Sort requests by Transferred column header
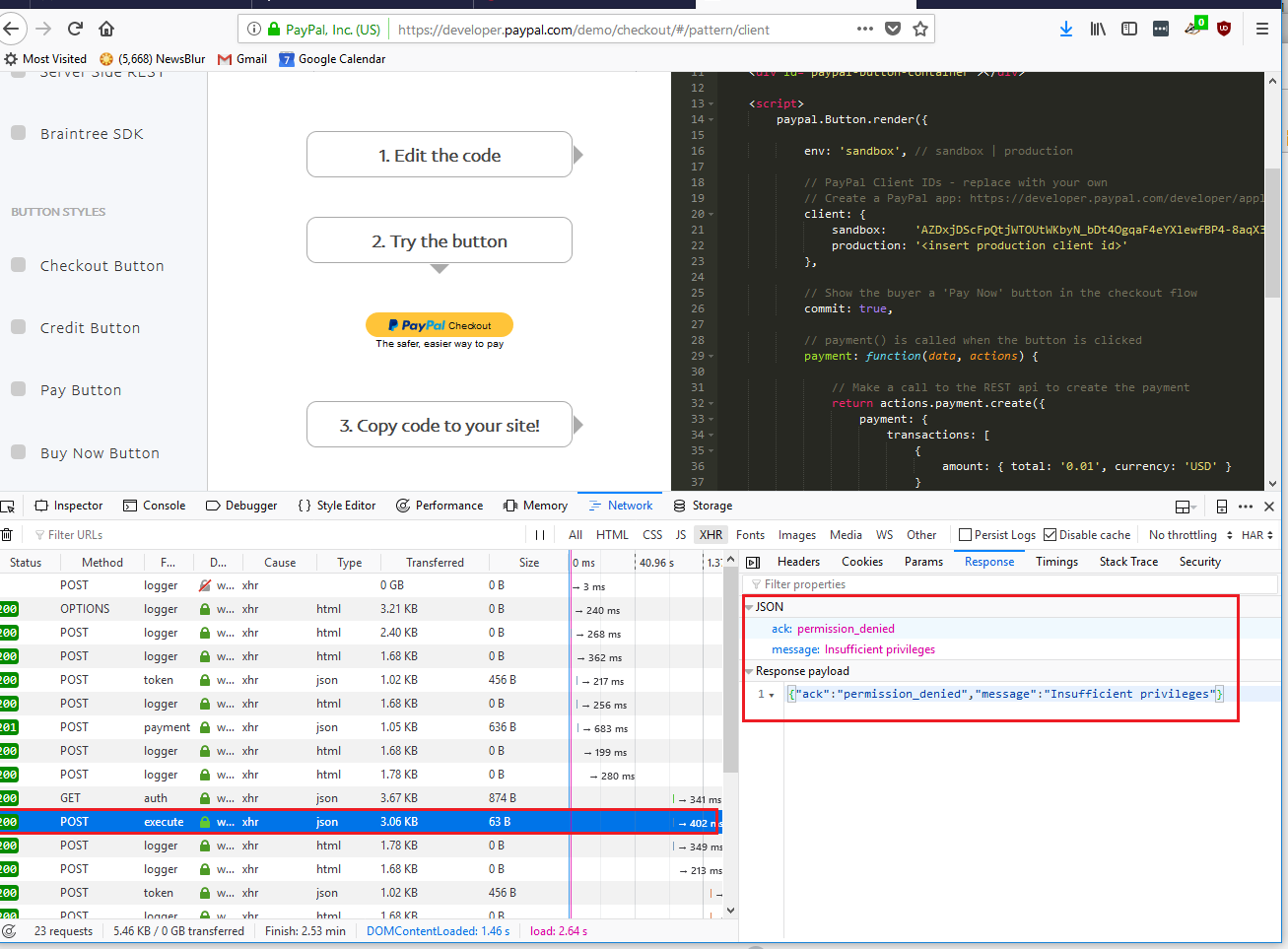Screen dimensions: 1288x949 pos(435,563)
